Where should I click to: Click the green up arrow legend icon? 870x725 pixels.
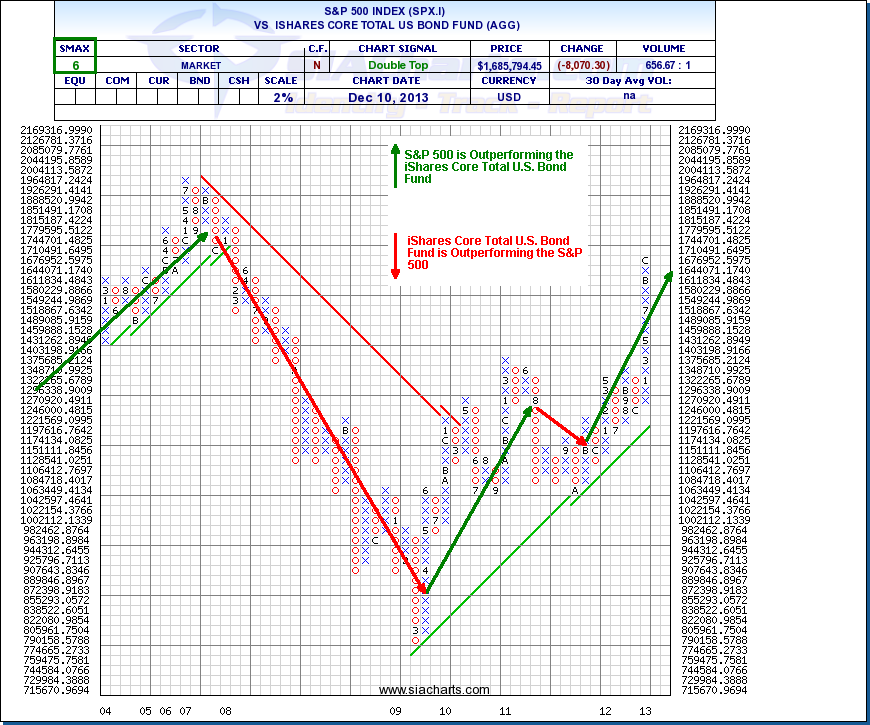click(395, 165)
